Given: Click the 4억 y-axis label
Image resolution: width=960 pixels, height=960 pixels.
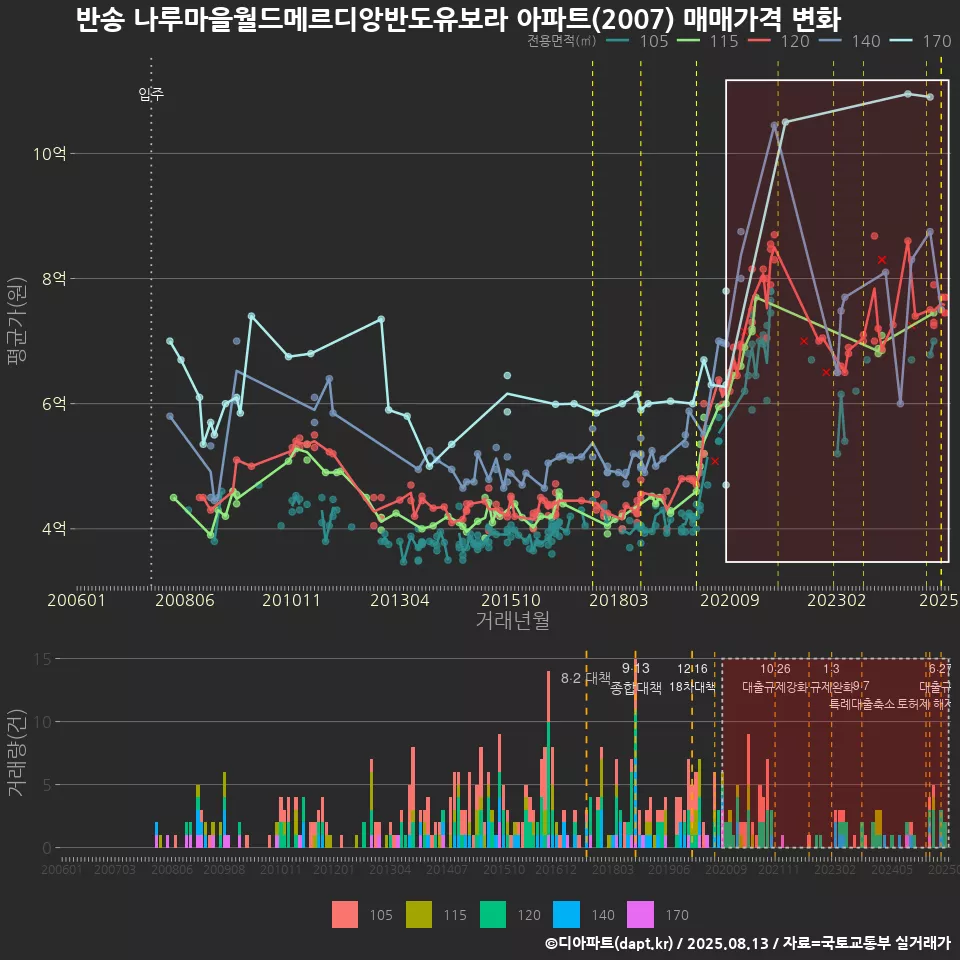Looking at the screenshot, I should [x=54, y=528].
